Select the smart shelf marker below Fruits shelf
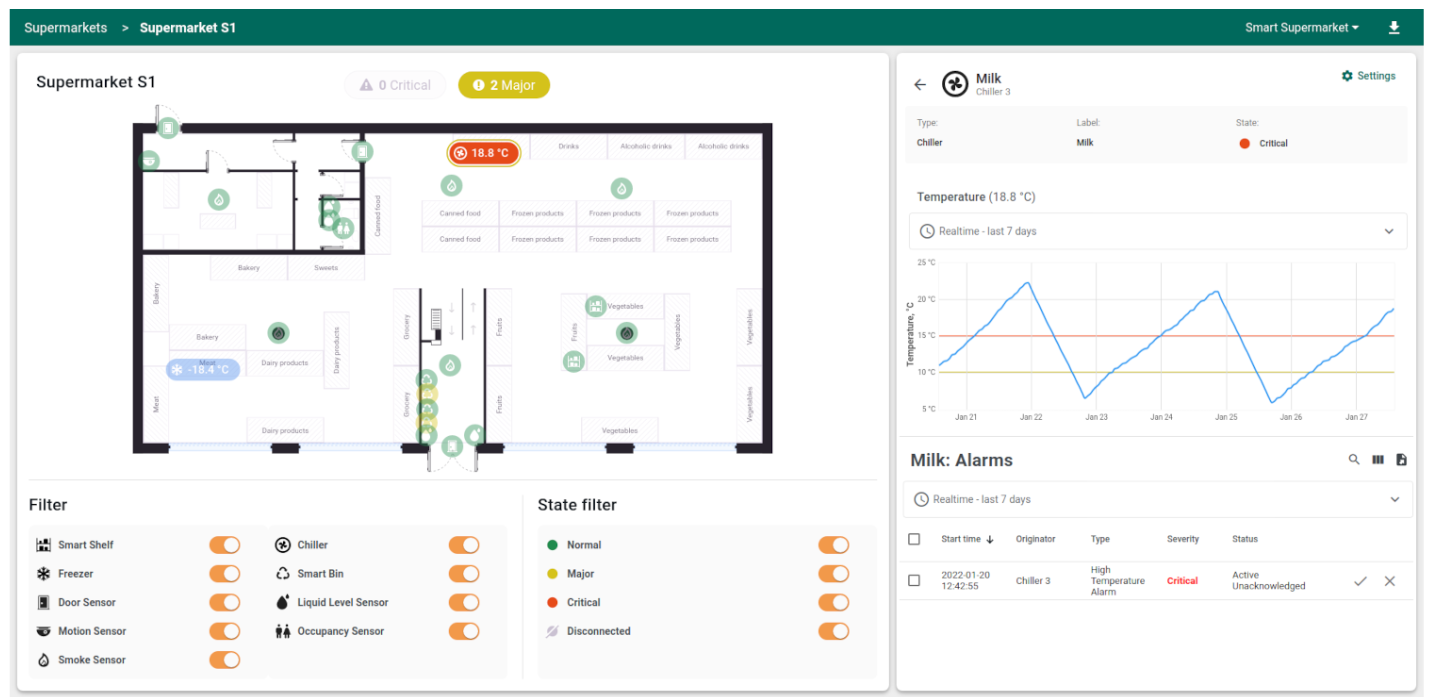The height and width of the screenshot is (697, 1432). tap(573, 361)
